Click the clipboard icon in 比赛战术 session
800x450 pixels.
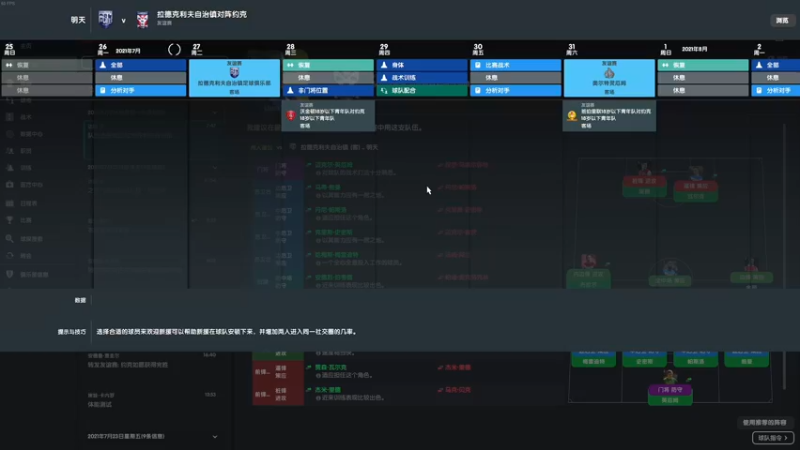pos(478,65)
